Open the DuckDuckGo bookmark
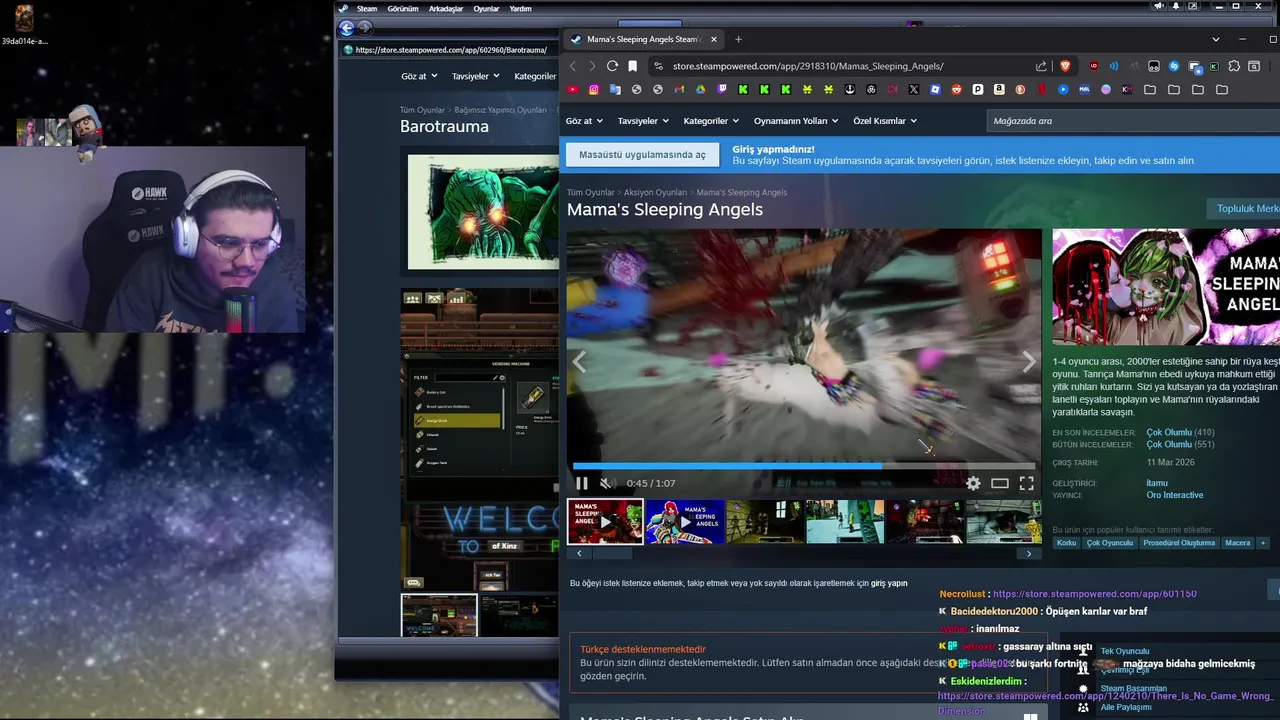Viewport: 1280px width, 720px height. (x=1020, y=90)
